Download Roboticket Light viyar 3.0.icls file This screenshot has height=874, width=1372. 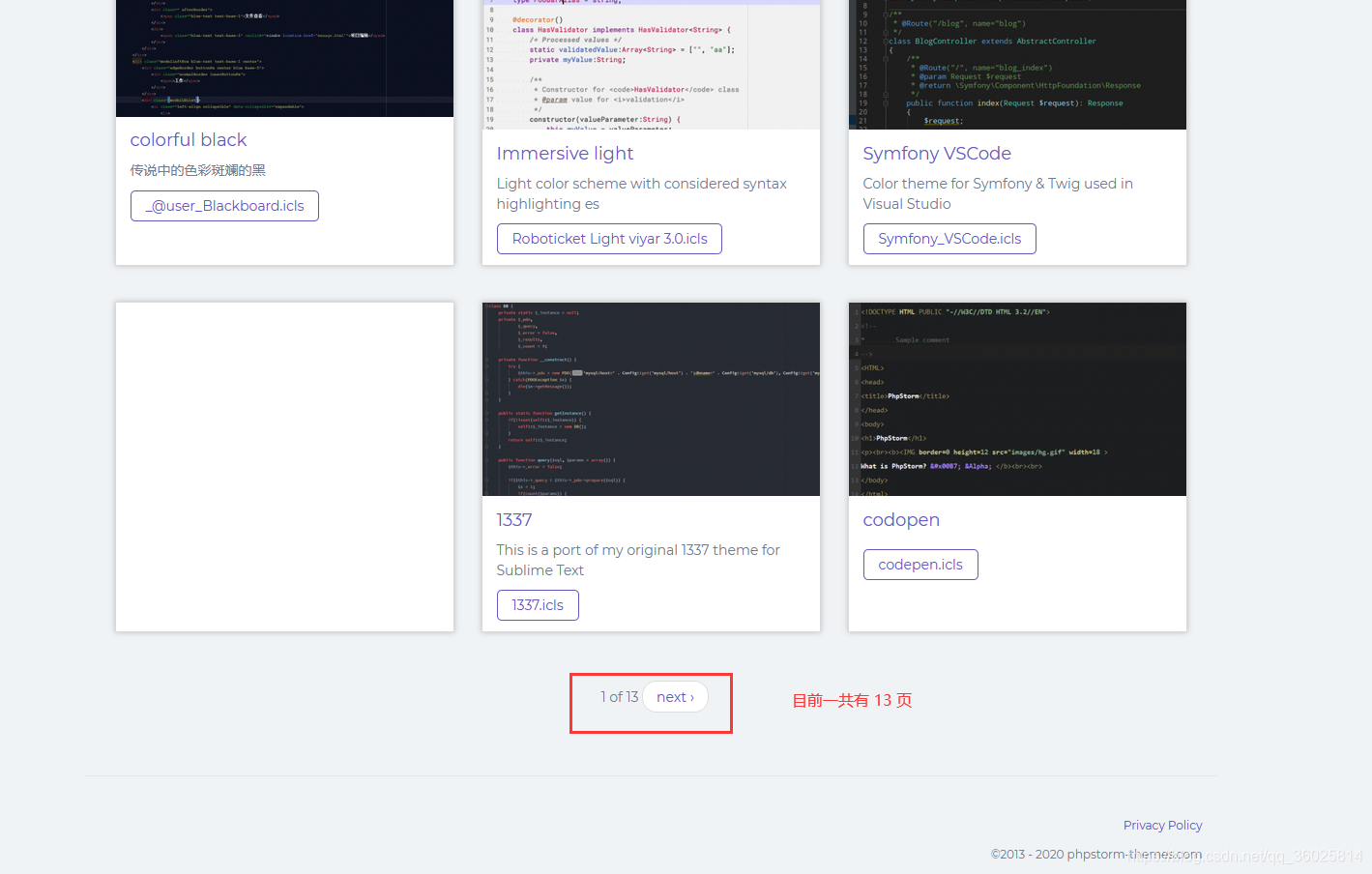click(x=608, y=239)
